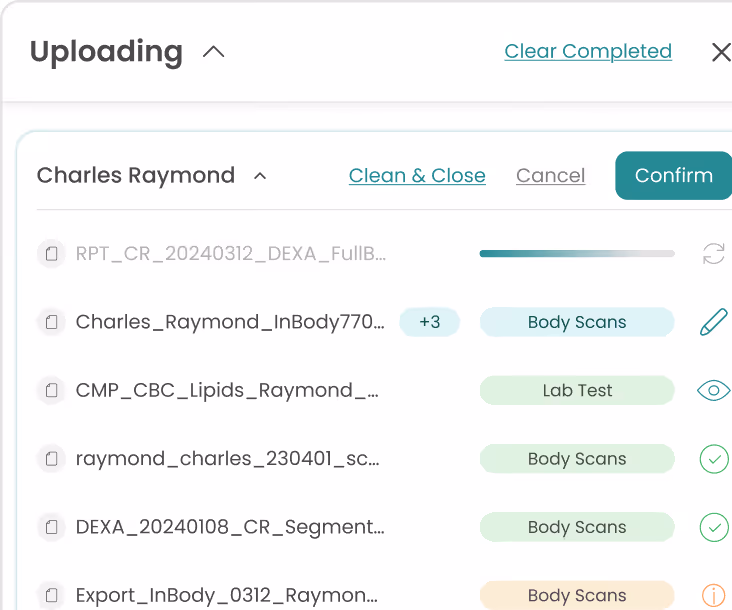Click the Lab Test tag
732x610 pixels.
click(577, 390)
